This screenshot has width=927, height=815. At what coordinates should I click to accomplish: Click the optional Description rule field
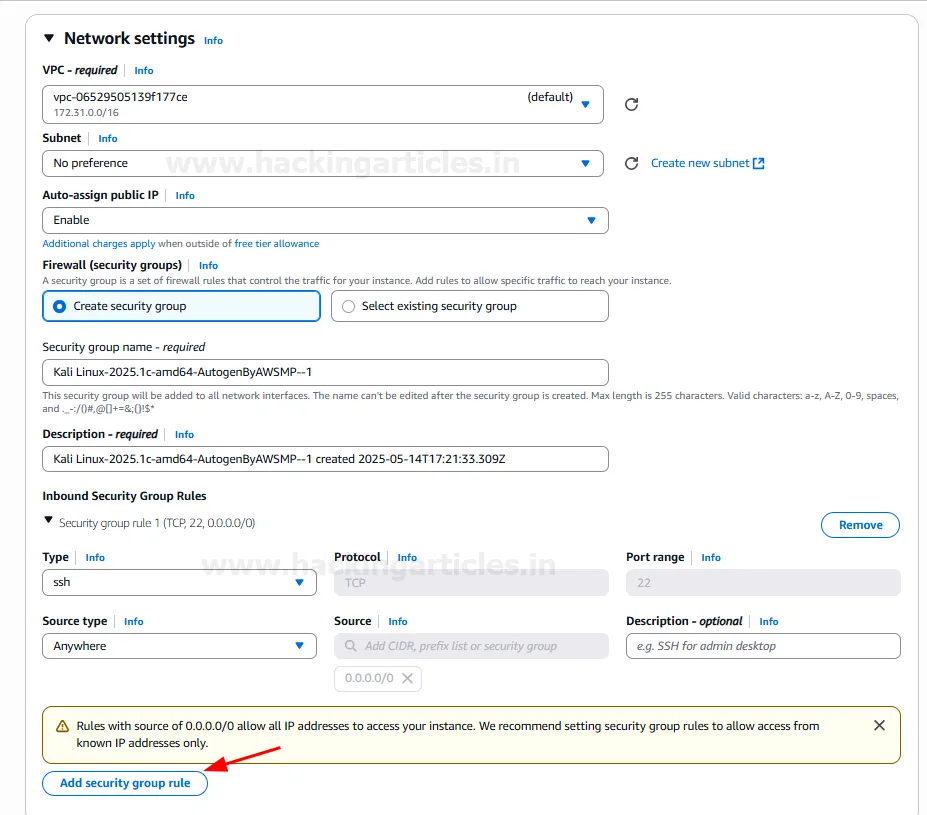click(x=762, y=646)
